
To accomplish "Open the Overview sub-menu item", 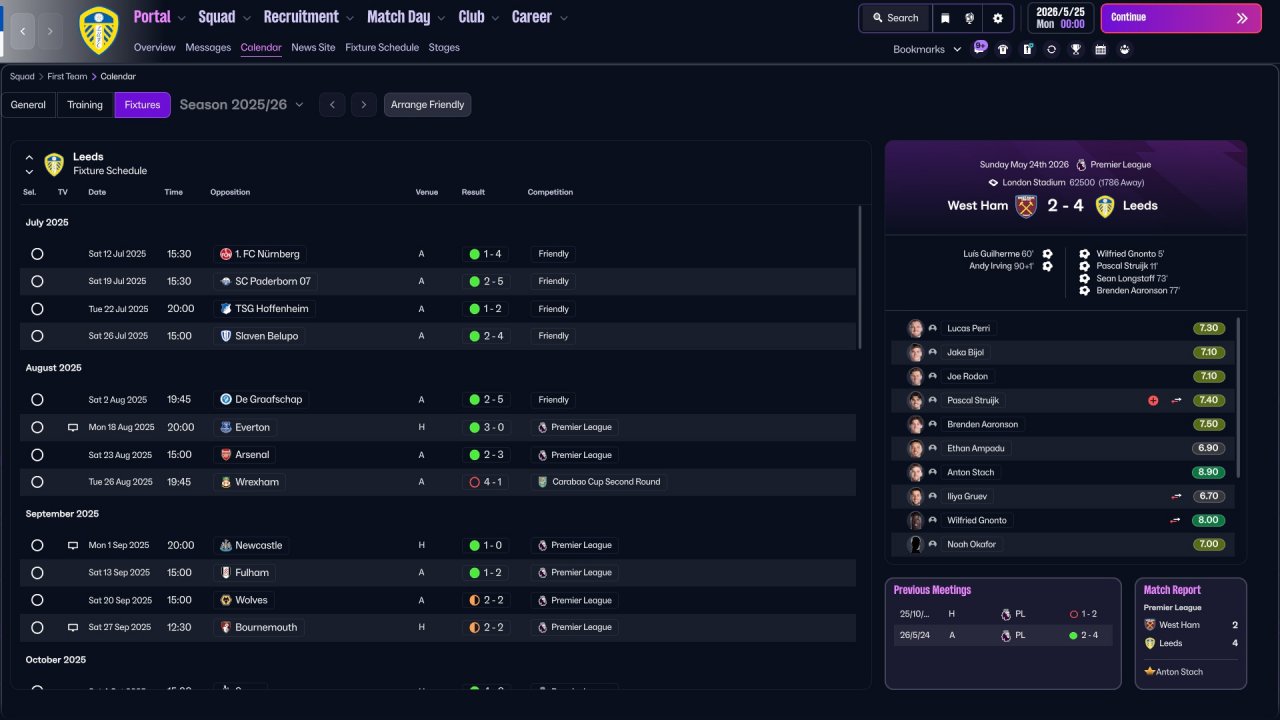I will (154, 47).
